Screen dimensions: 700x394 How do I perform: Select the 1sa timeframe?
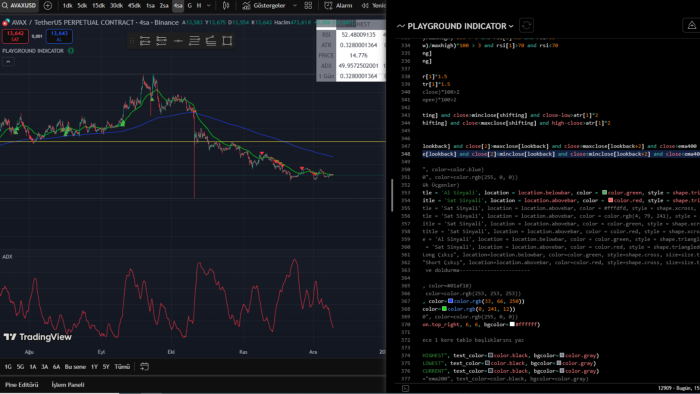pyautogui.click(x=150, y=6)
